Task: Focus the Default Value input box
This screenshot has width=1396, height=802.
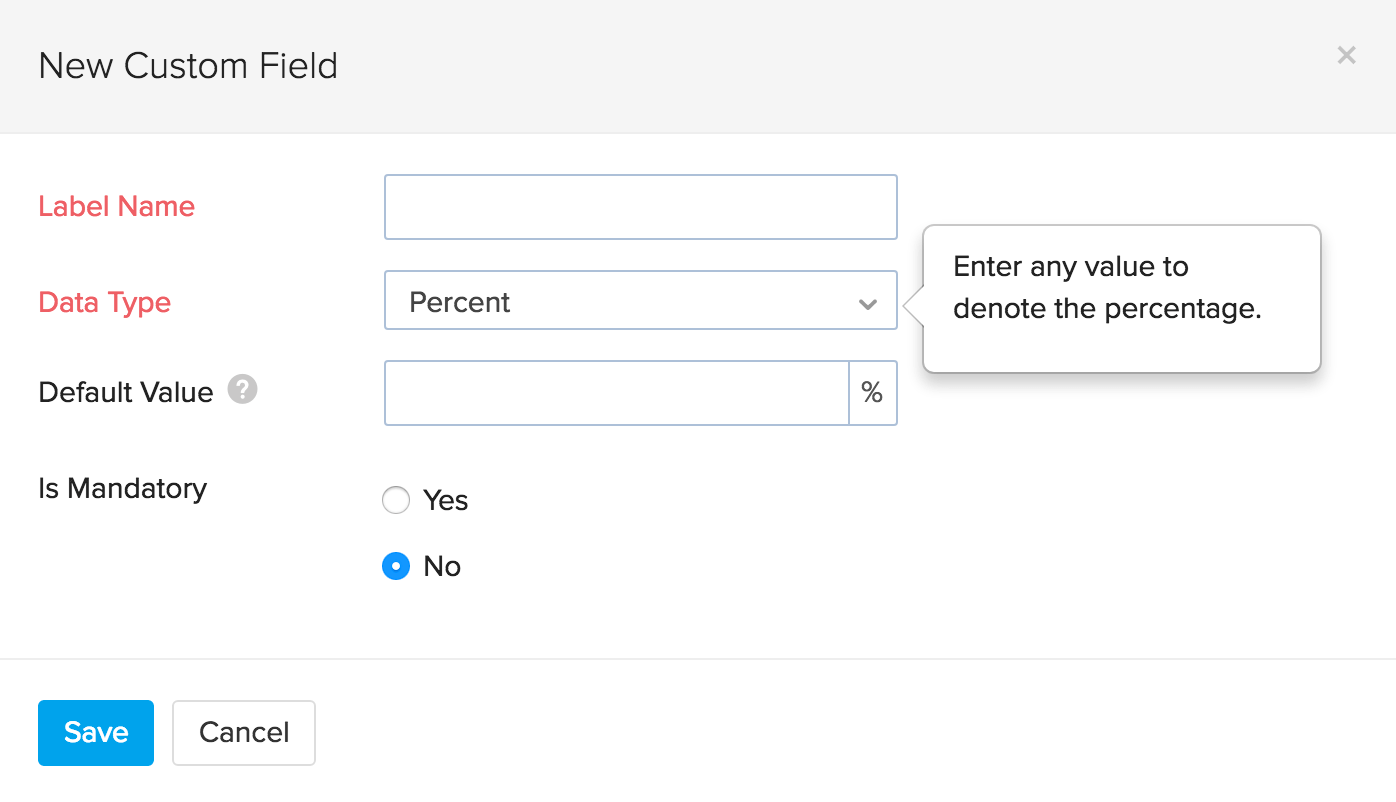Action: point(616,393)
